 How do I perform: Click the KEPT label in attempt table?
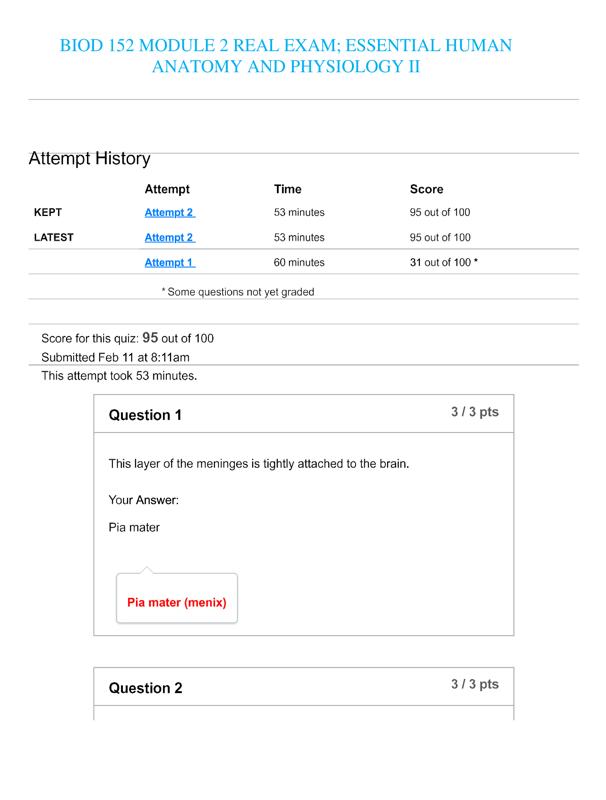[x=48, y=212]
